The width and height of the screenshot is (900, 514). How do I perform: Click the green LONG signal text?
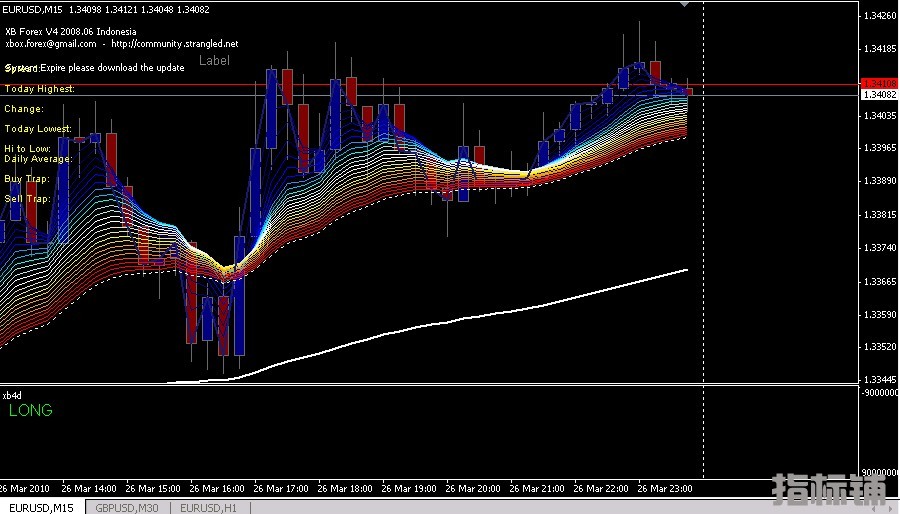click(30, 410)
